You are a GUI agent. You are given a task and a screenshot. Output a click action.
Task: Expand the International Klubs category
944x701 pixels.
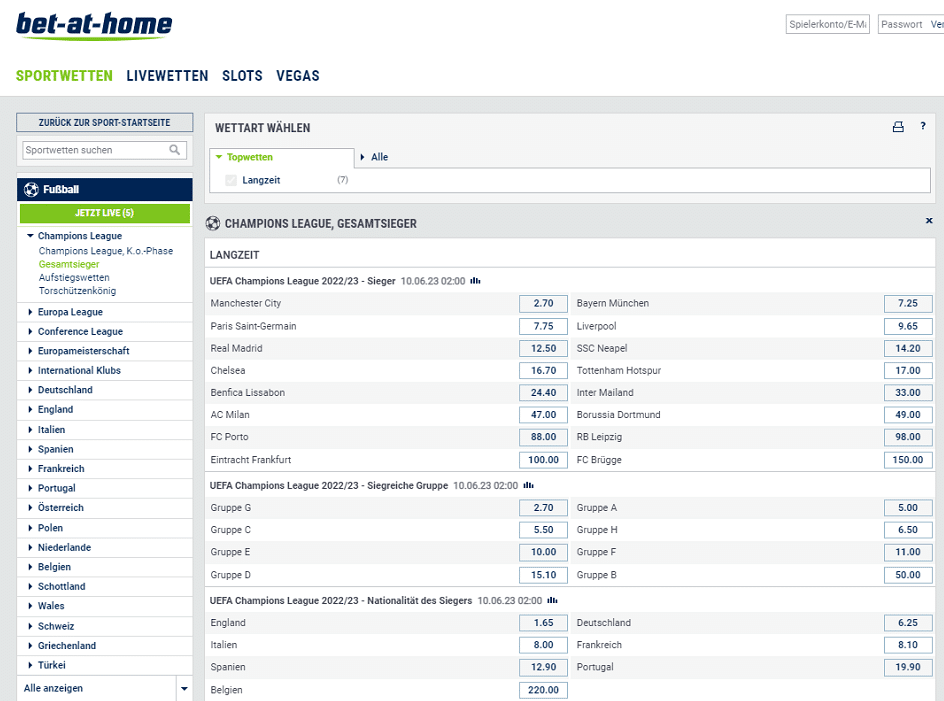[x=30, y=370]
